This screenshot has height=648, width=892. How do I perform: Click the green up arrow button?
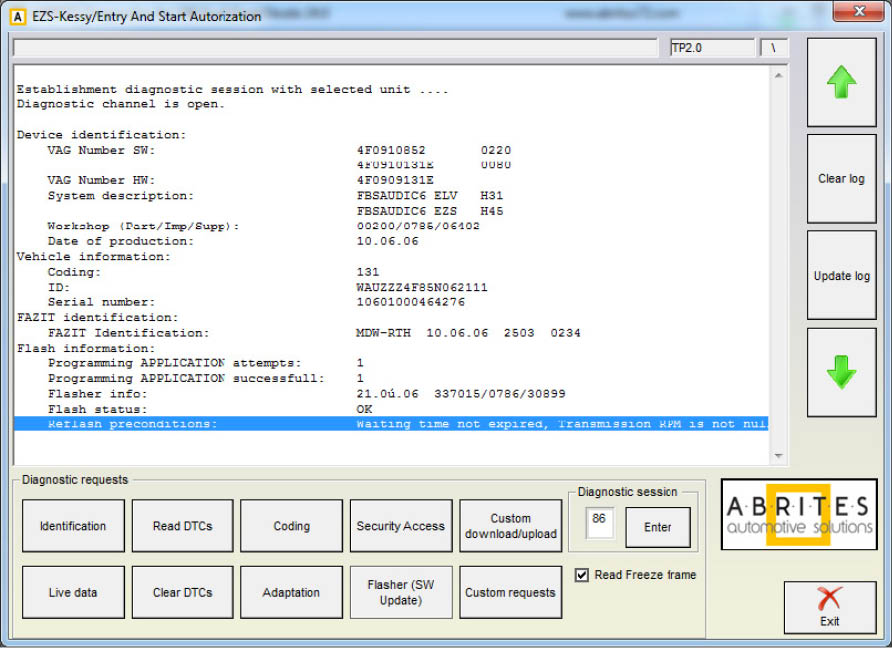tap(841, 83)
